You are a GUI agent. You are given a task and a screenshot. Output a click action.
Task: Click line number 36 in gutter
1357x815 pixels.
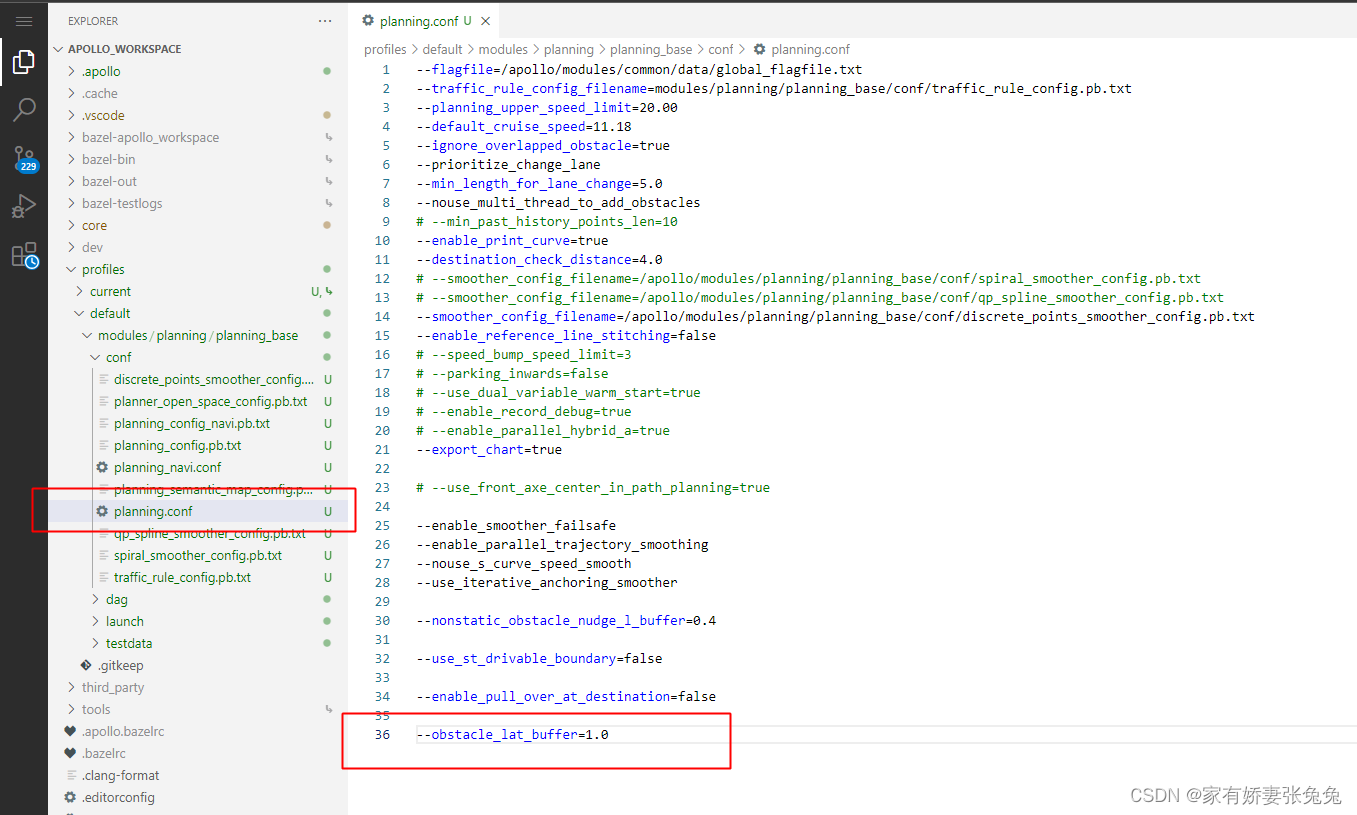[x=382, y=734]
